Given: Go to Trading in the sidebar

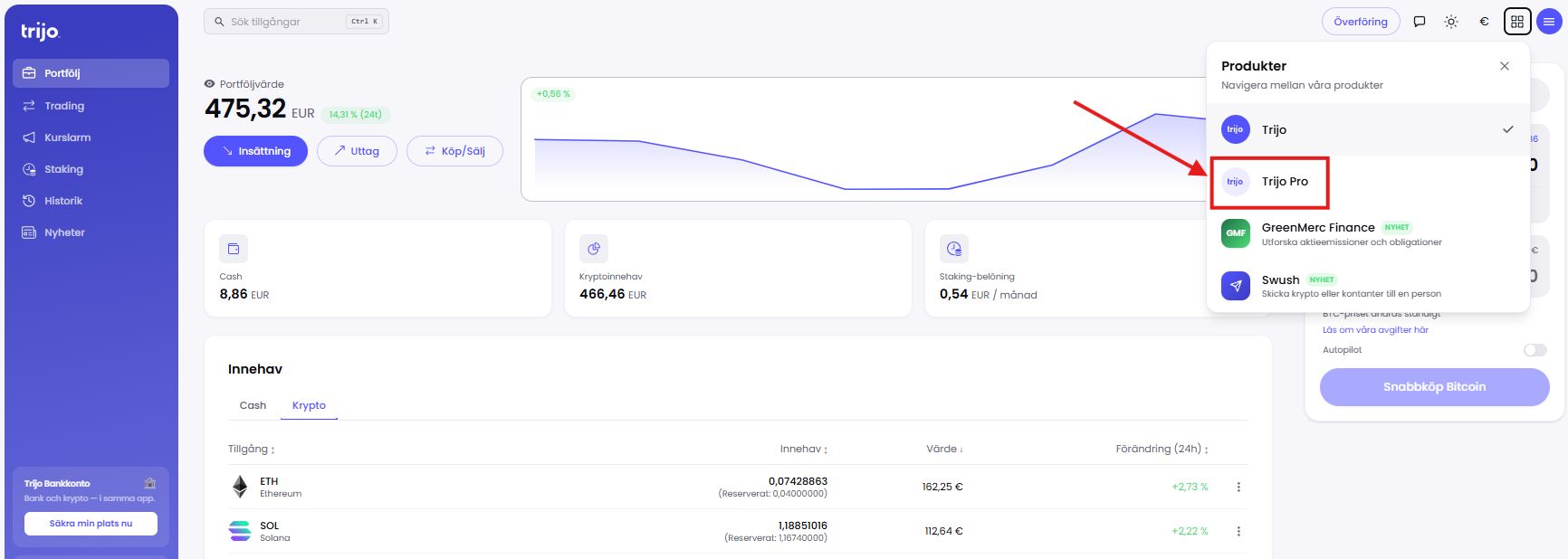Looking at the screenshot, I should point(91,106).
